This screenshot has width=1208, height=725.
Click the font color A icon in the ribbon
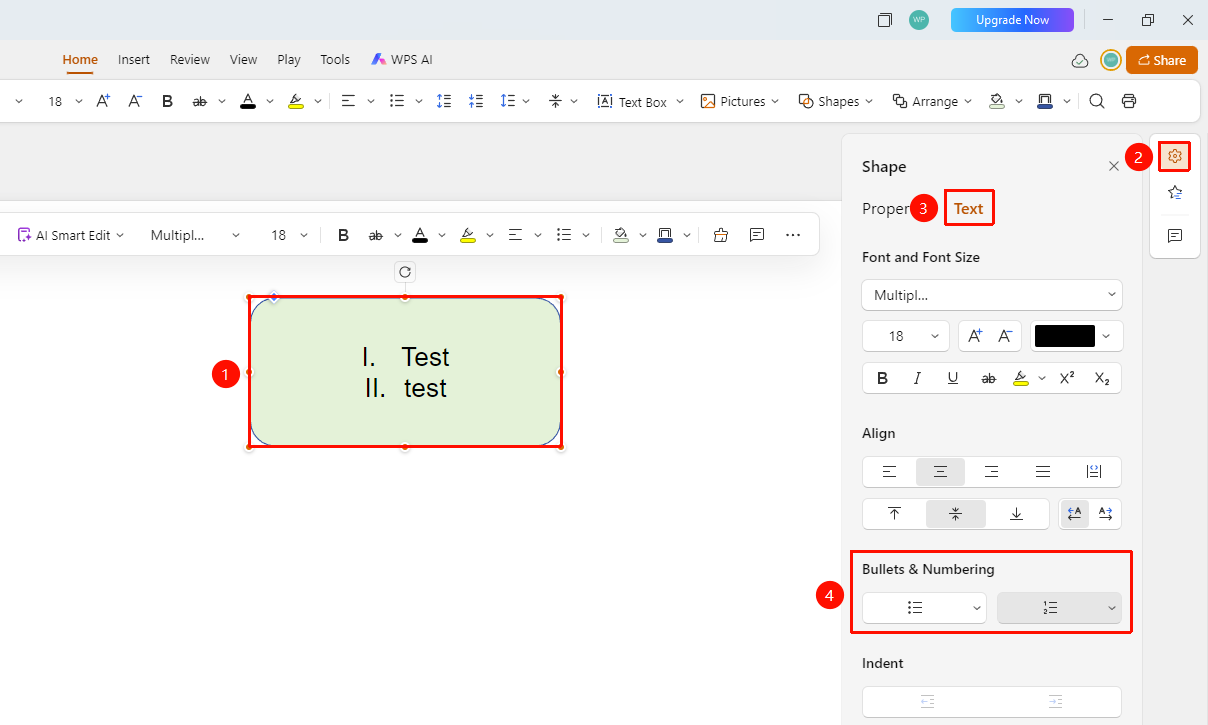click(248, 101)
